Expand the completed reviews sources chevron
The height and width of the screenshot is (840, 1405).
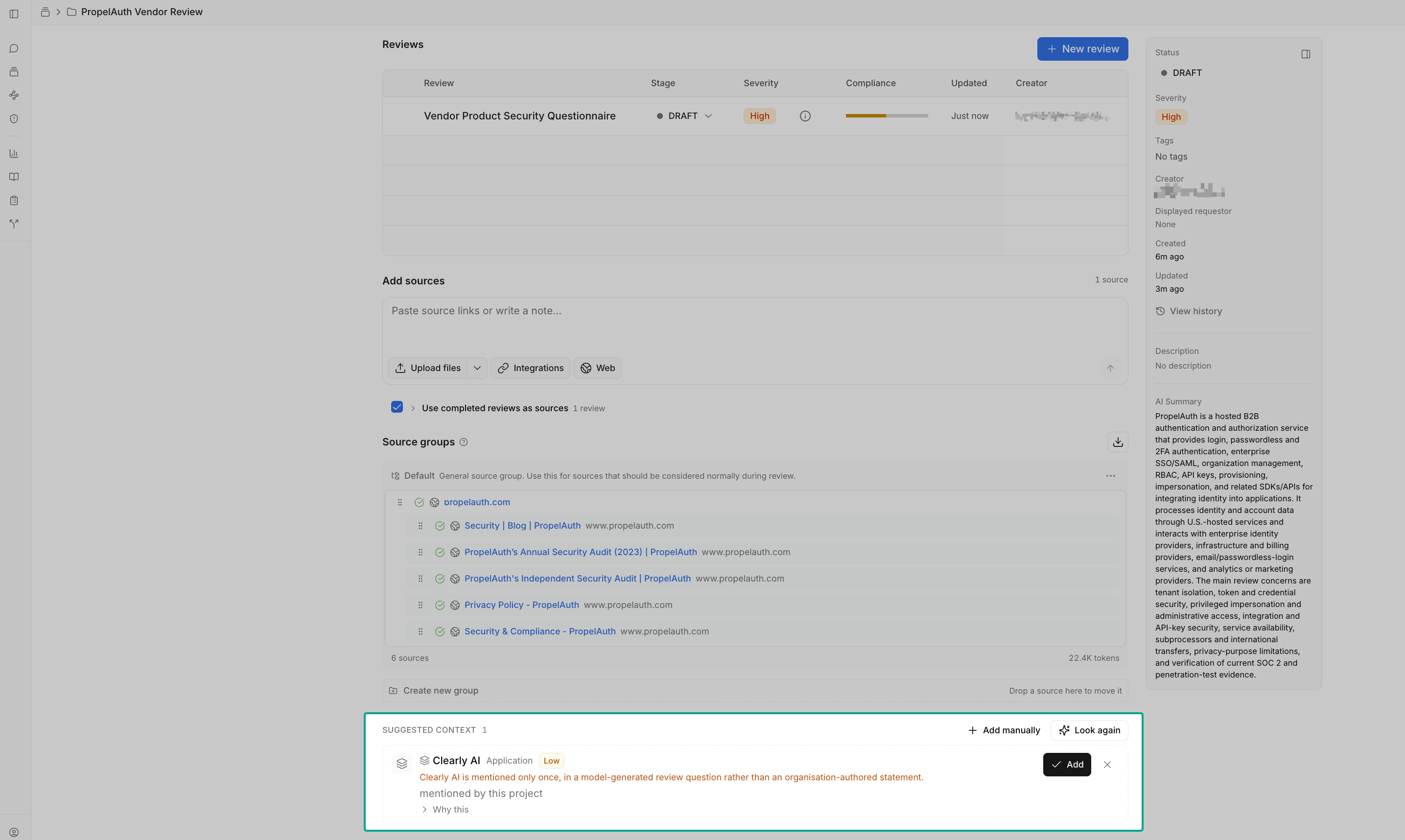pos(413,408)
